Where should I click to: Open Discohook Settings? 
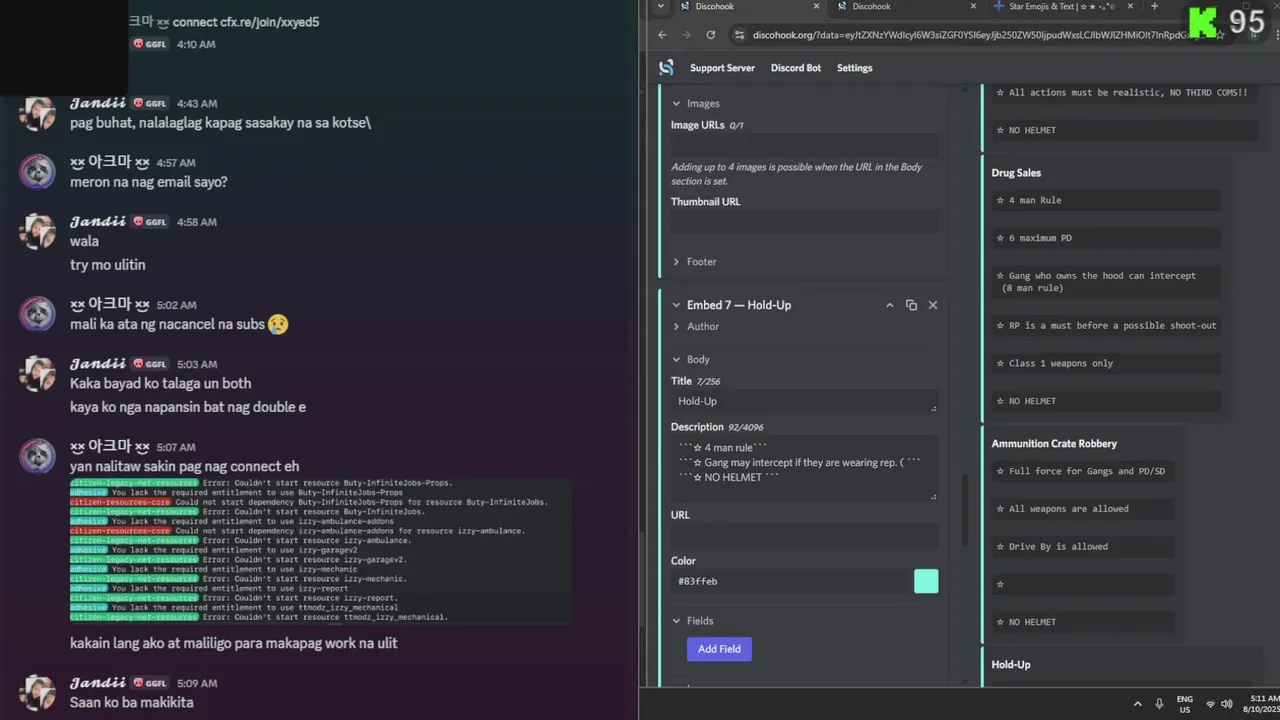click(x=855, y=68)
